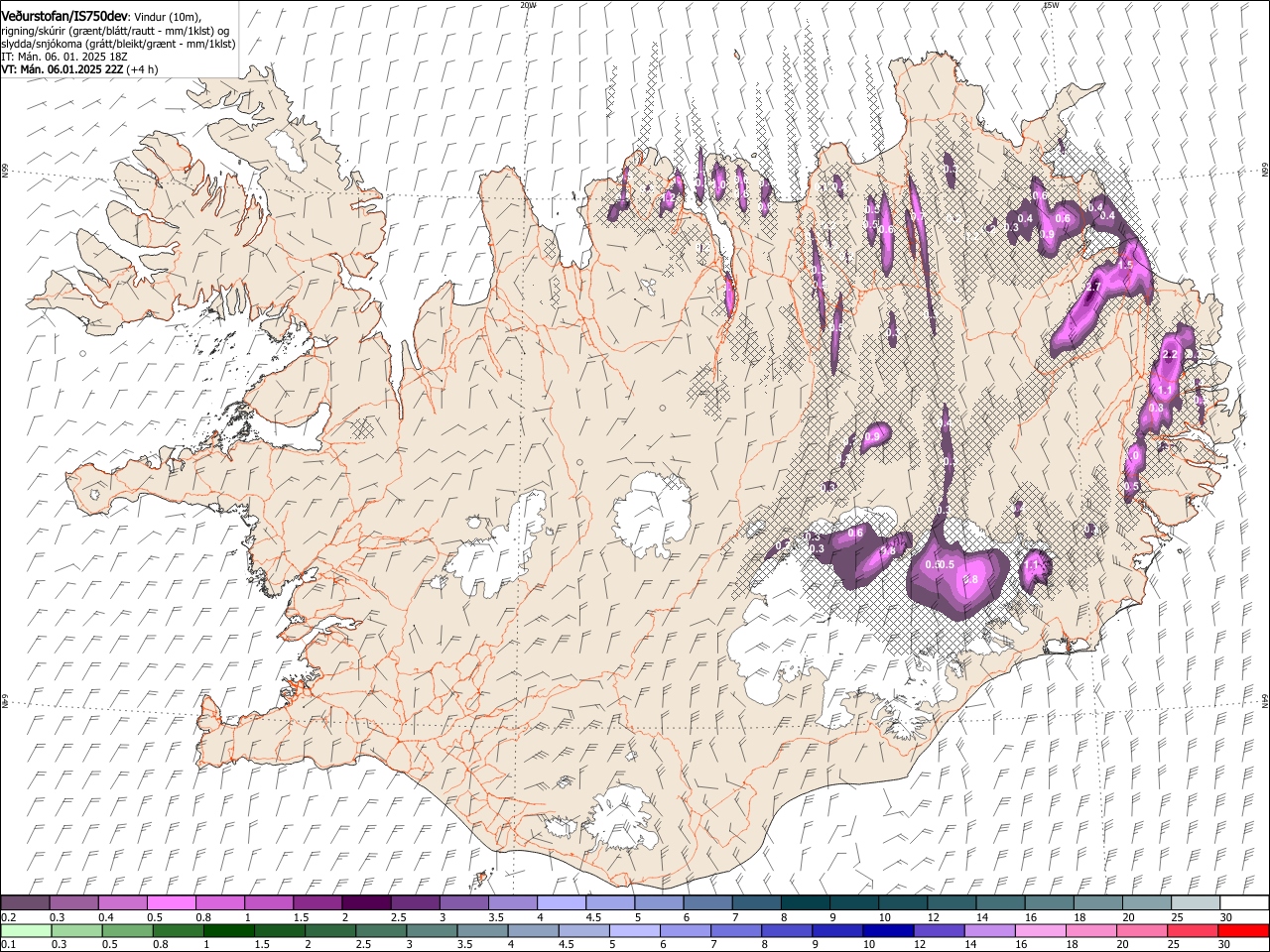
Task: Click the 15W longitude label at top edge
Action: (x=1051, y=5)
